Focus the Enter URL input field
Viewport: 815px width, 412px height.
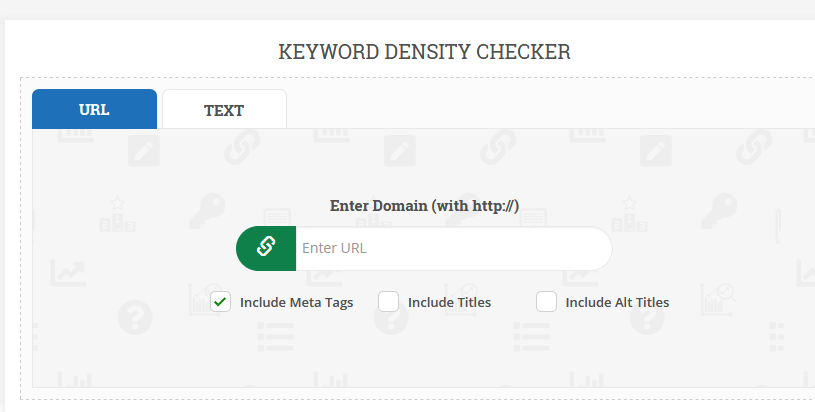(450, 248)
